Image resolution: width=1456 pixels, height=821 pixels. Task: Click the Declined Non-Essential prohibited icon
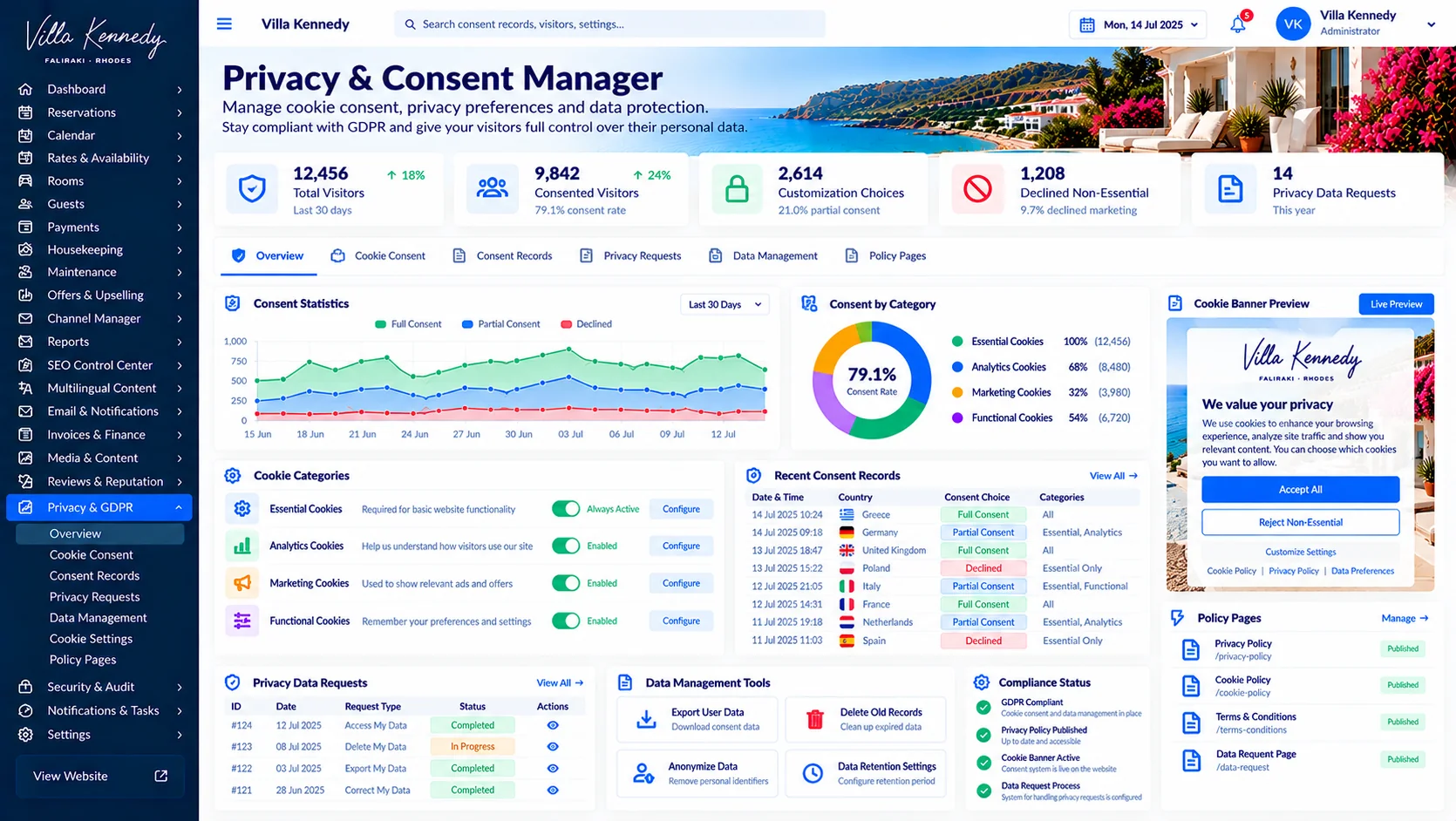(977, 188)
